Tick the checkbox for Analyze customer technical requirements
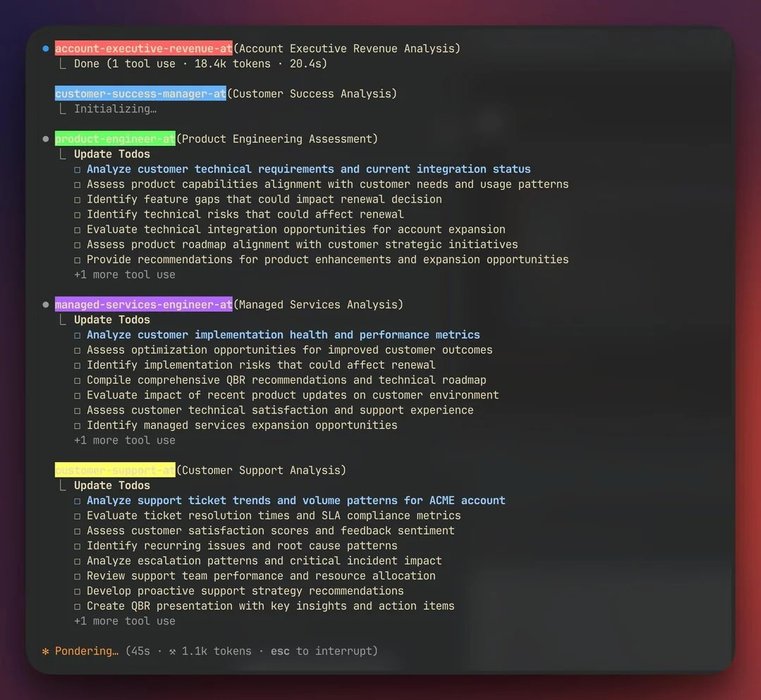Viewport: 761px width, 700px height. (x=77, y=169)
